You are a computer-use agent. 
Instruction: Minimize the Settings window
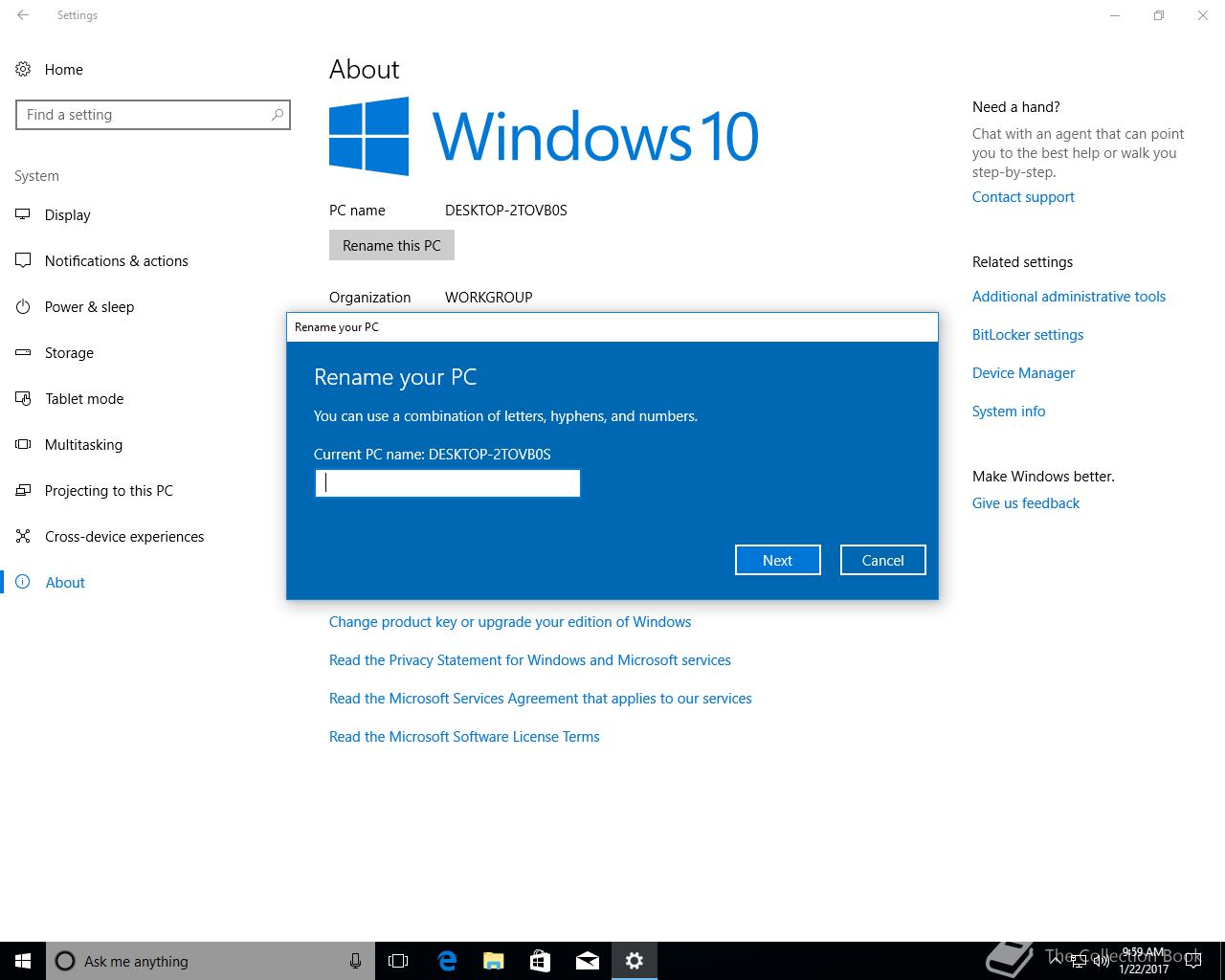1115,15
